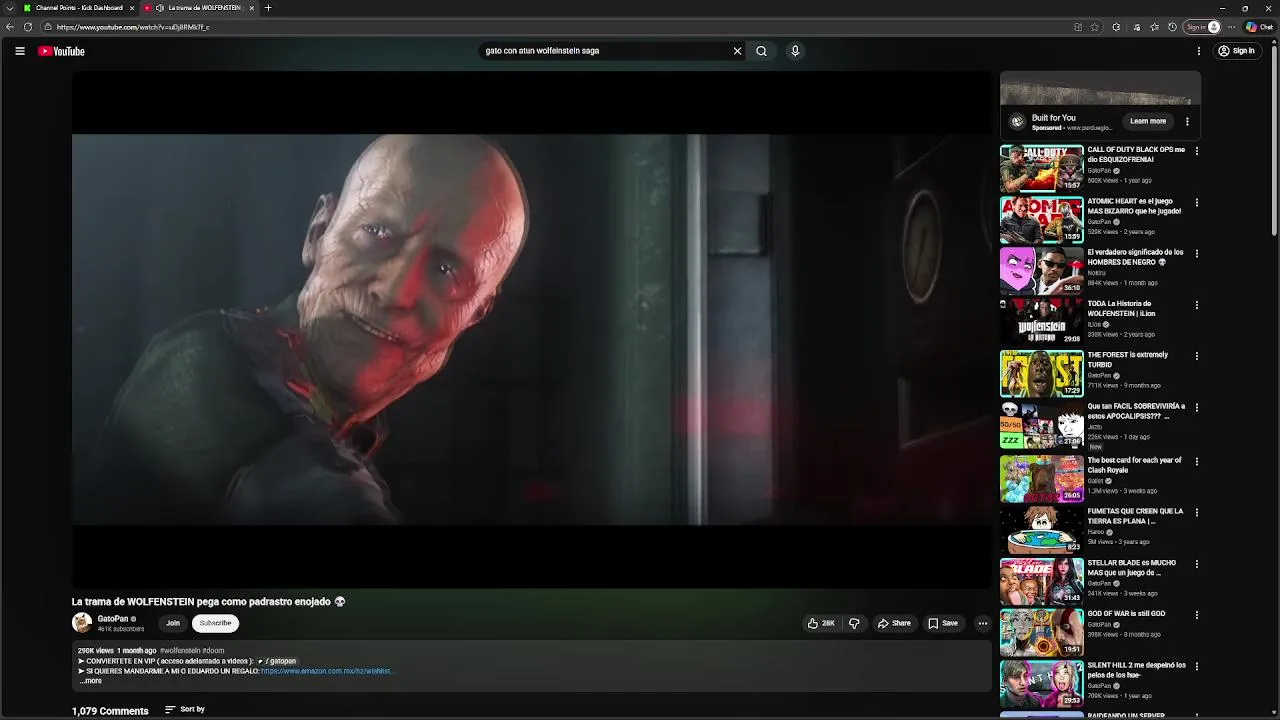The width and height of the screenshot is (1280, 720).
Task: Close the WOLFENSTEIN YouTube tab
Action: 251,8
